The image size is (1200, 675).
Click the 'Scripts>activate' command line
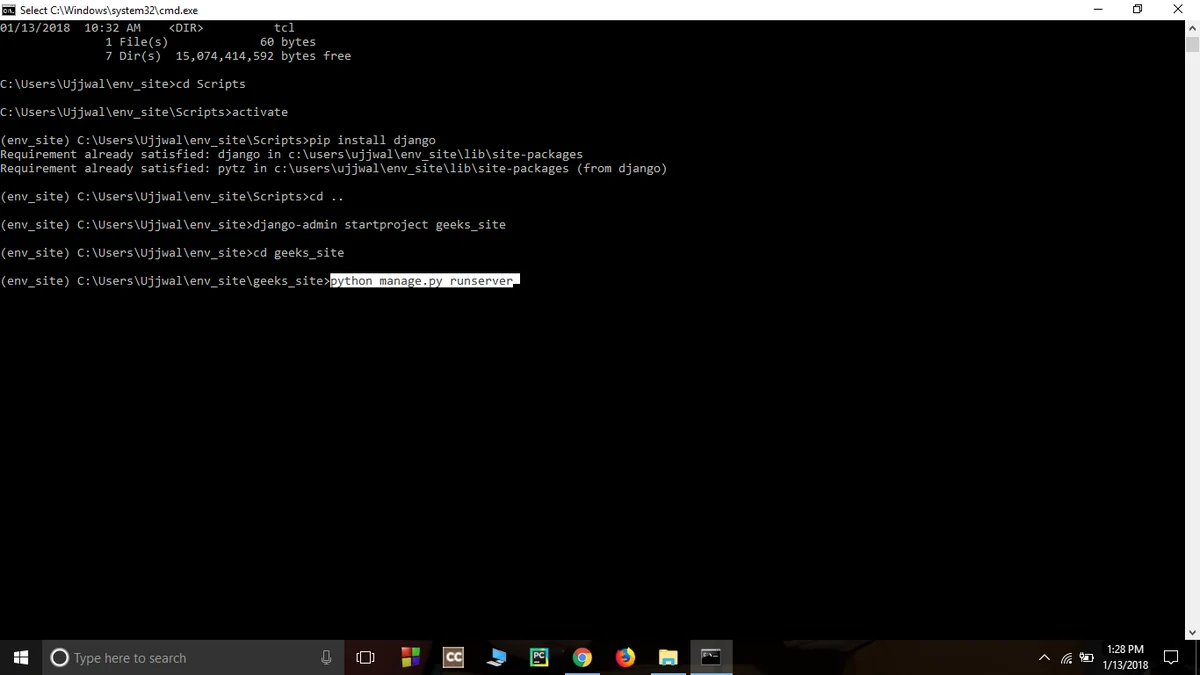point(144,112)
